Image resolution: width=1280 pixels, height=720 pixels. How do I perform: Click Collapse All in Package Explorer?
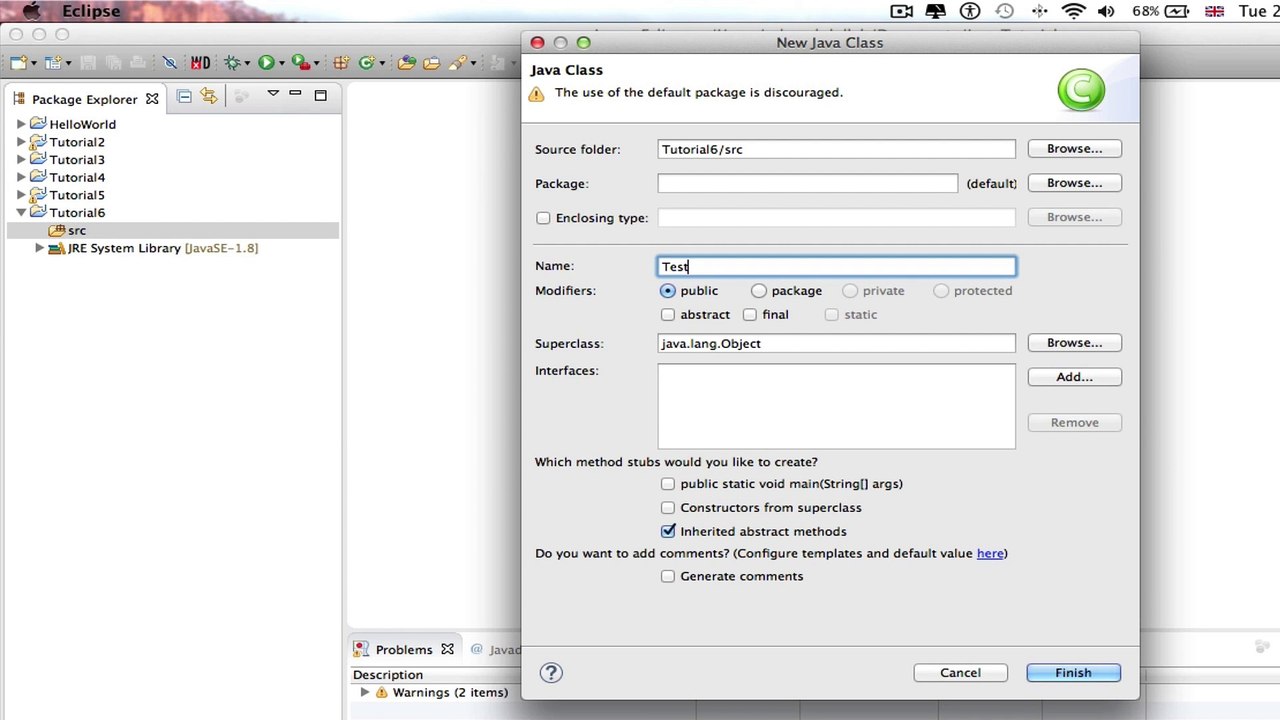tap(184, 96)
